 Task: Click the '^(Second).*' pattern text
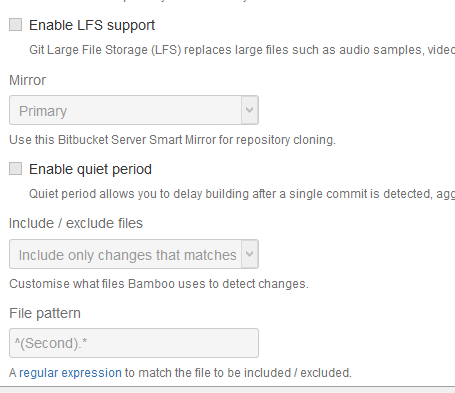click(x=51, y=343)
